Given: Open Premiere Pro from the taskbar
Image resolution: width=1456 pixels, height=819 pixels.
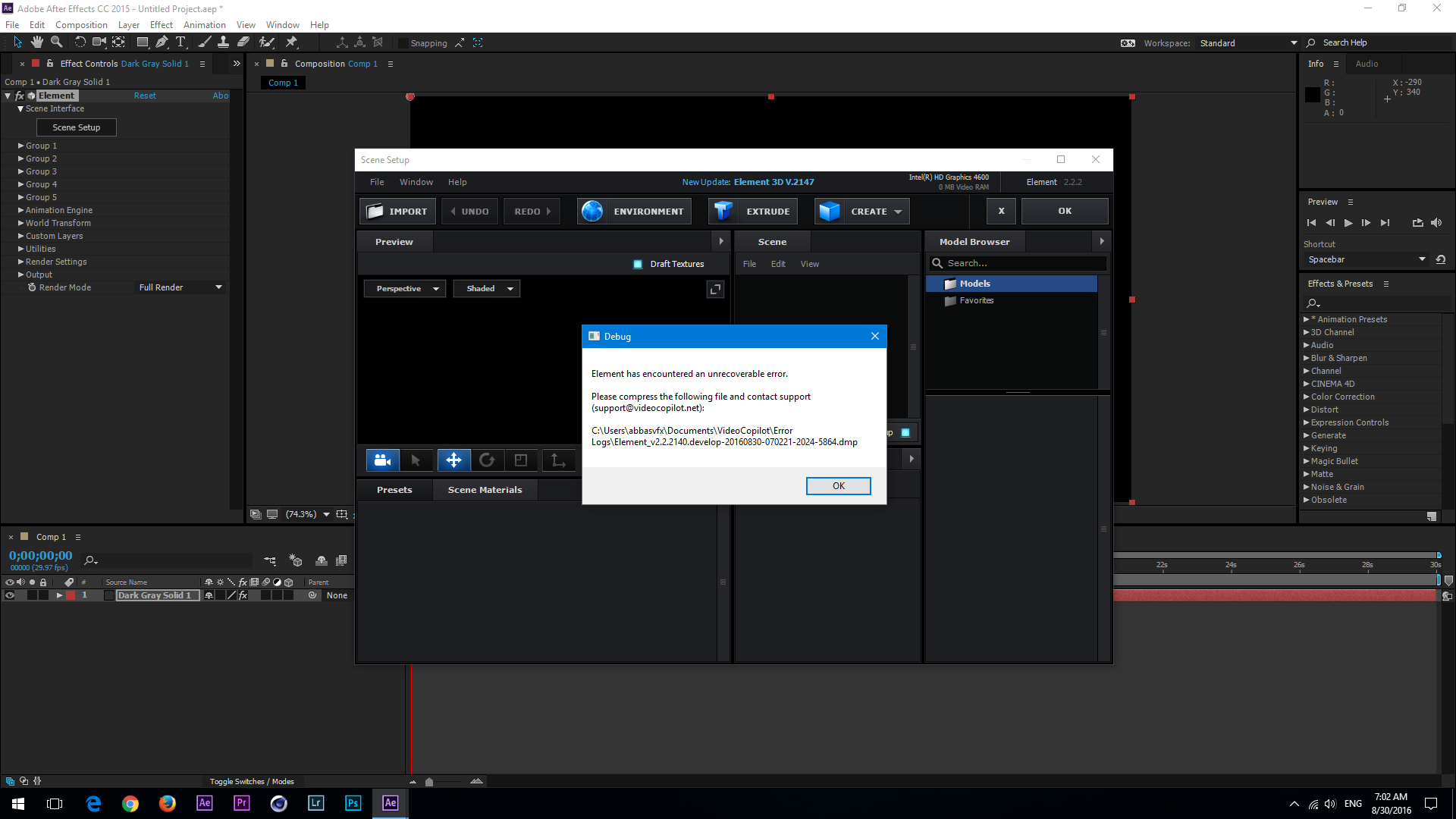Looking at the screenshot, I should (241, 803).
